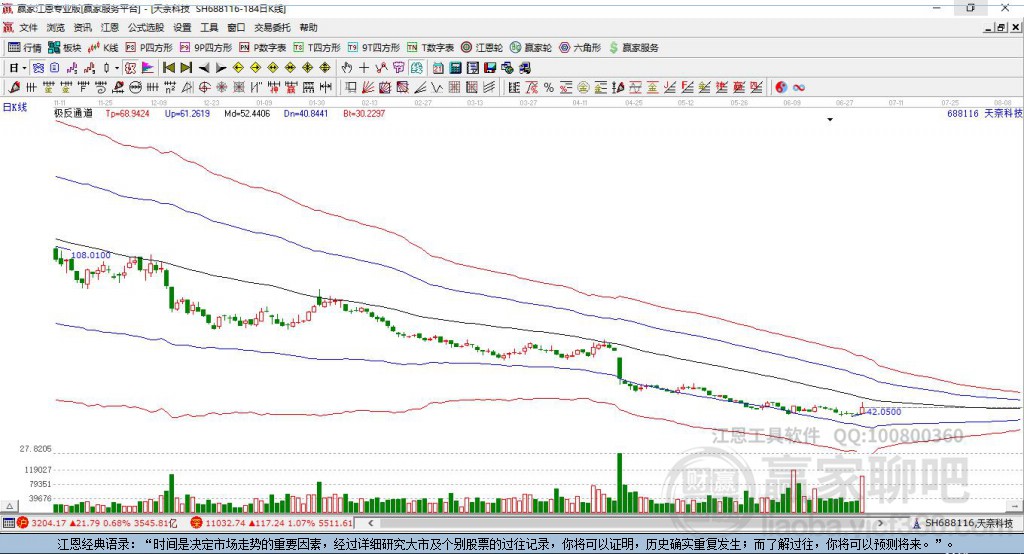Open the 9T四方形 tool
1024x554 pixels.
pos(373,48)
